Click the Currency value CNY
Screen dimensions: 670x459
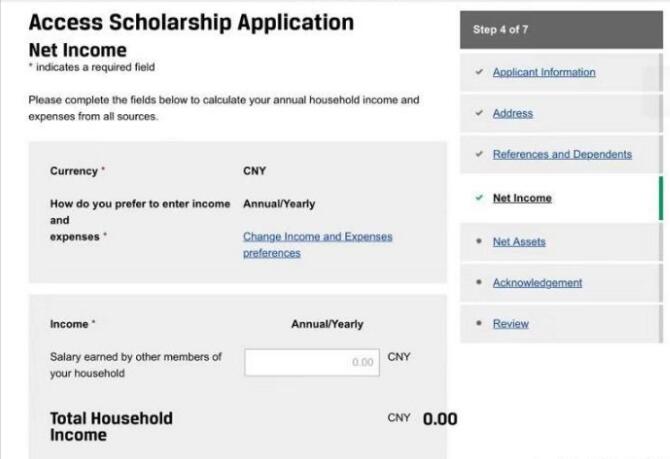pyautogui.click(x=255, y=171)
